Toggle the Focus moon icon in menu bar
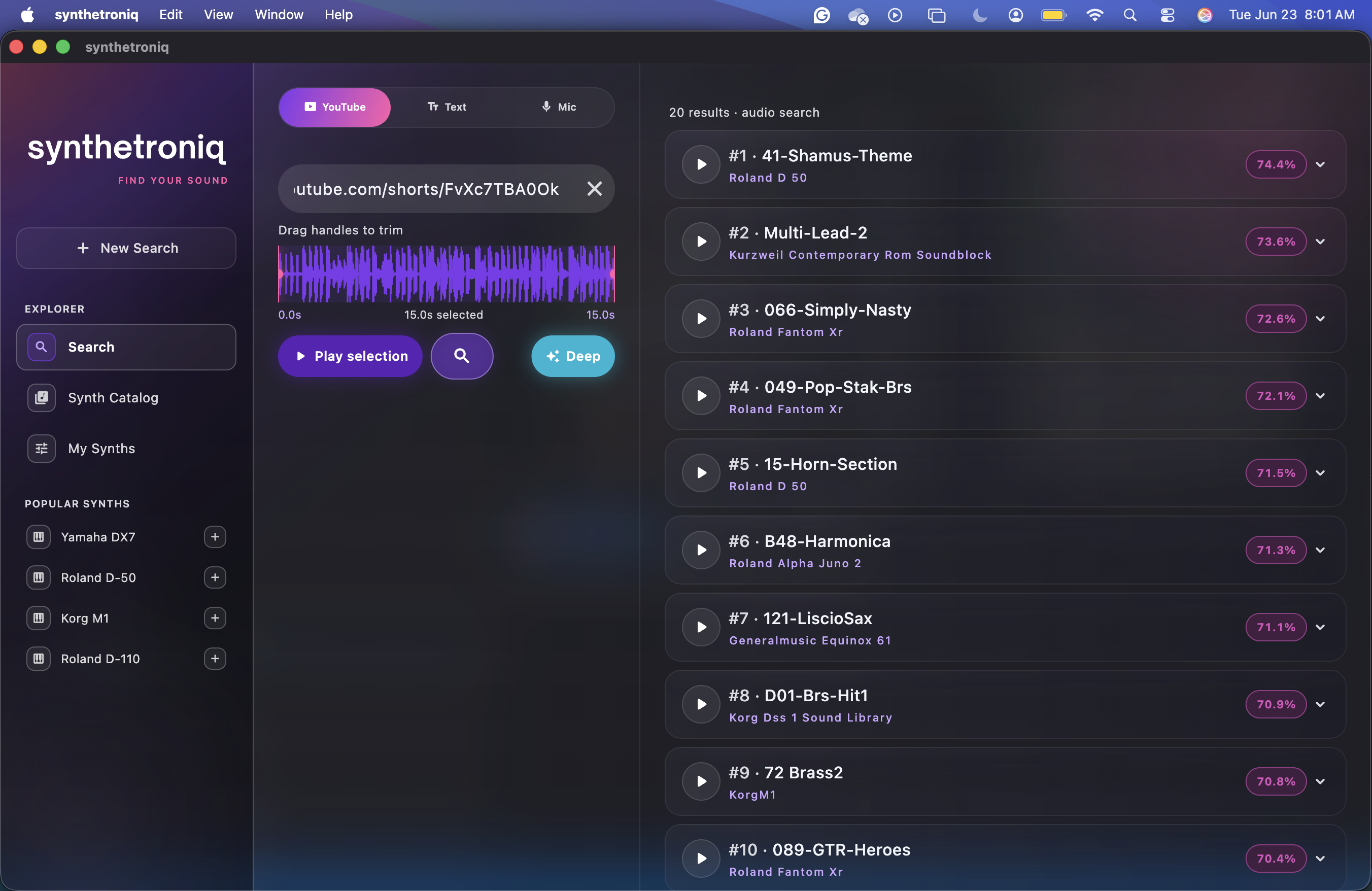This screenshot has width=1372, height=891. click(x=979, y=15)
